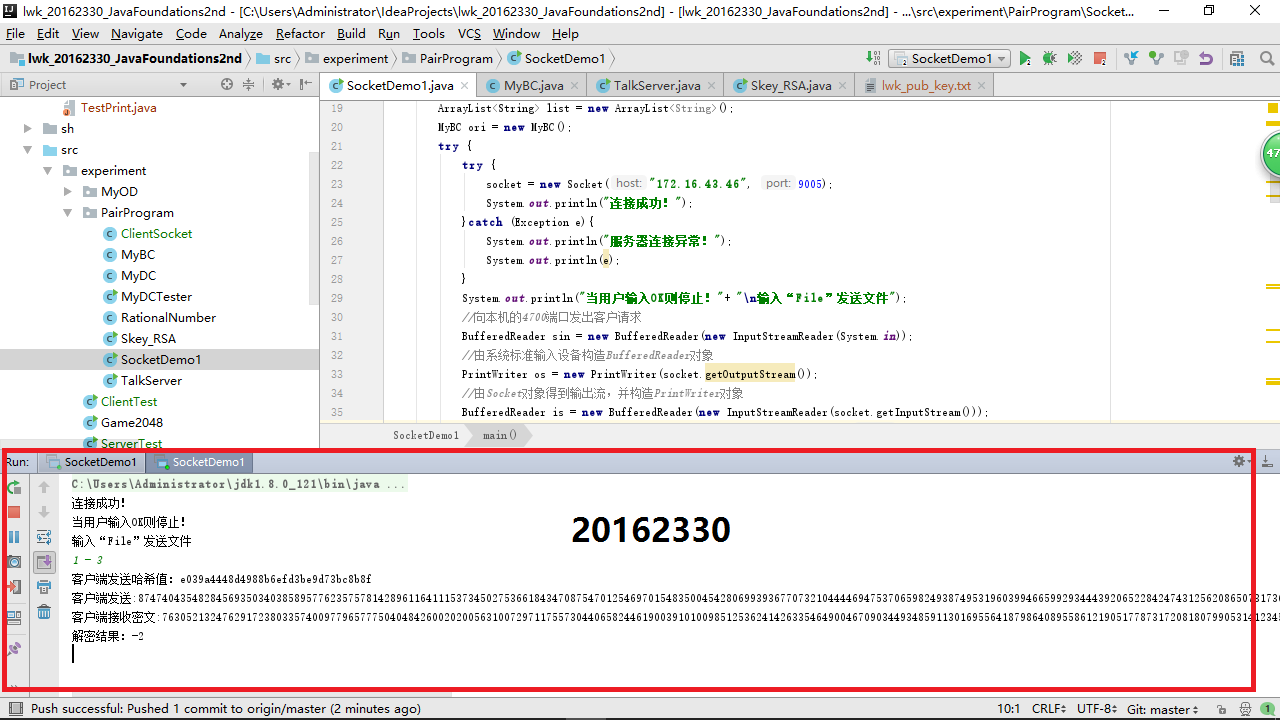The height and width of the screenshot is (720, 1280).
Task: Click the main() breadcrumb below the editor
Action: [x=500, y=435]
